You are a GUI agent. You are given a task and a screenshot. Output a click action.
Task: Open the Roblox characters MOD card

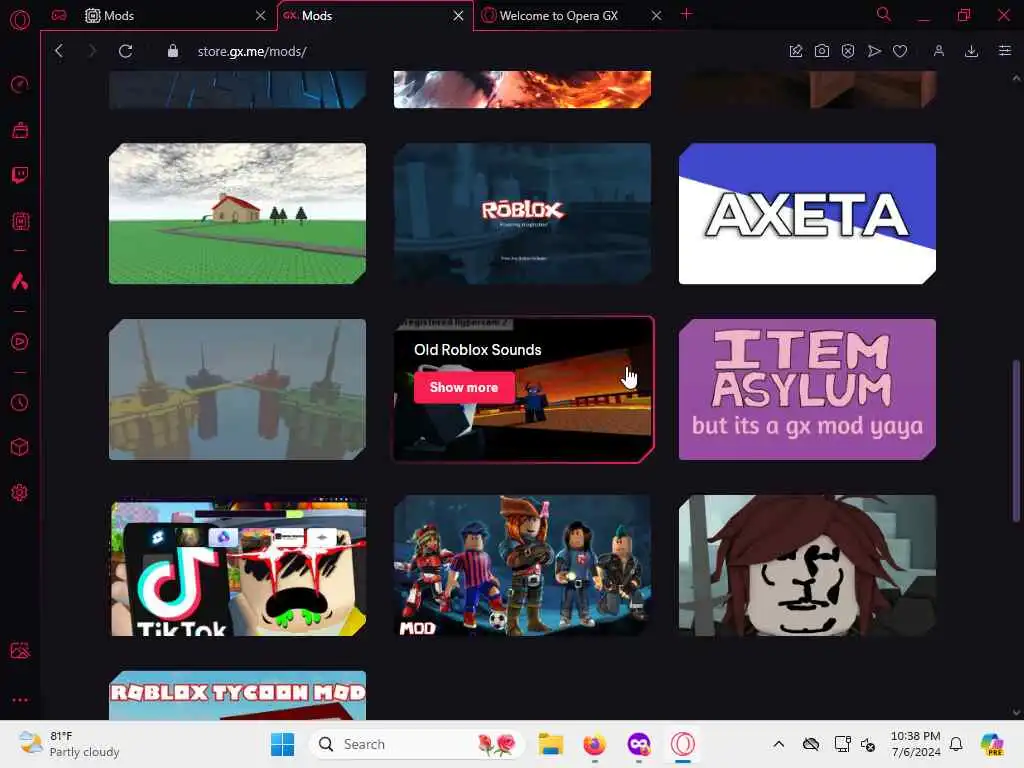[x=522, y=566]
